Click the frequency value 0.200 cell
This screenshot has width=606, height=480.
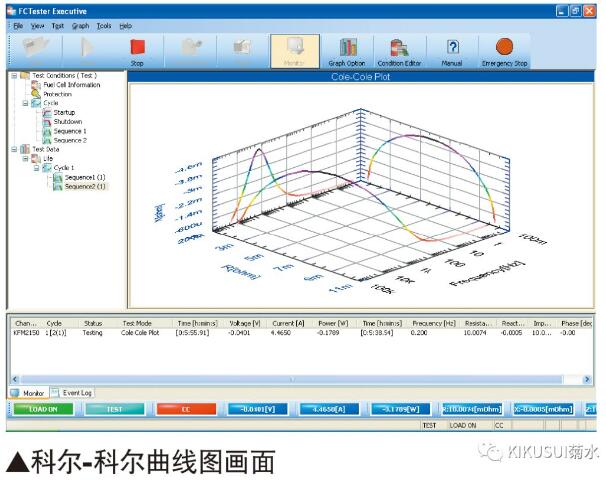(419, 333)
